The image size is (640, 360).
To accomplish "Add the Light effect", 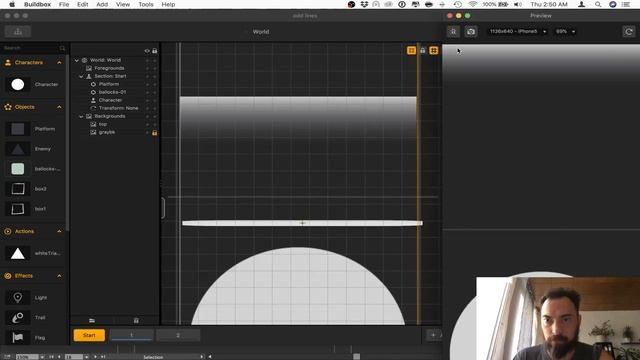I will (18, 298).
